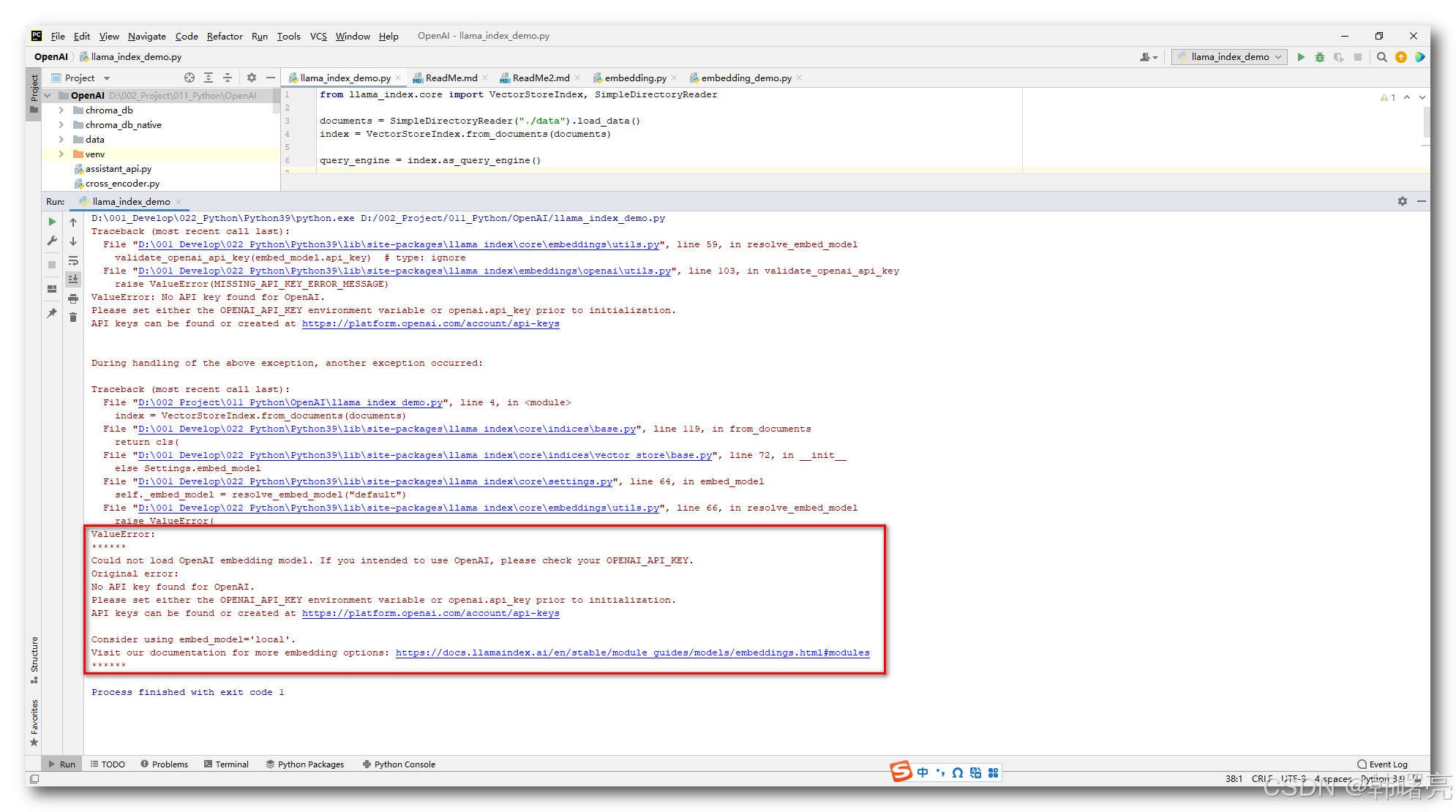Toggle Soft-Wrap in Run console
1456x812 pixels.
(73, 260)
